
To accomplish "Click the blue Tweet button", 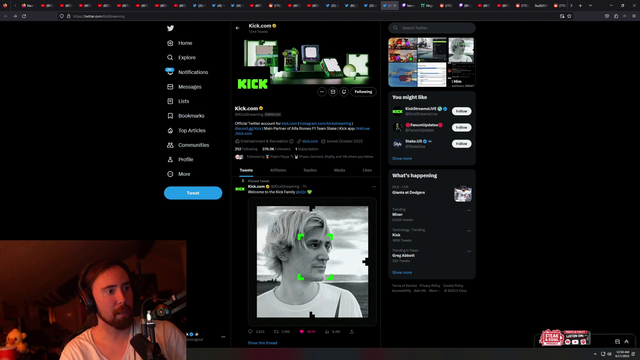I will [x=193, y=193].
